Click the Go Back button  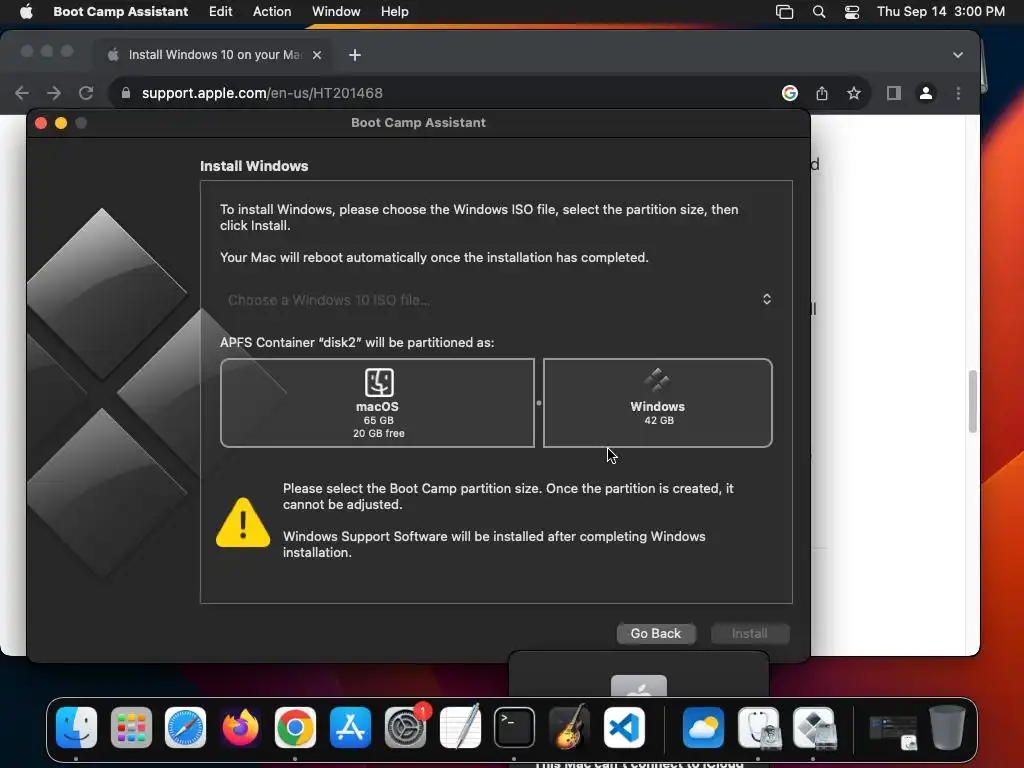656,633
